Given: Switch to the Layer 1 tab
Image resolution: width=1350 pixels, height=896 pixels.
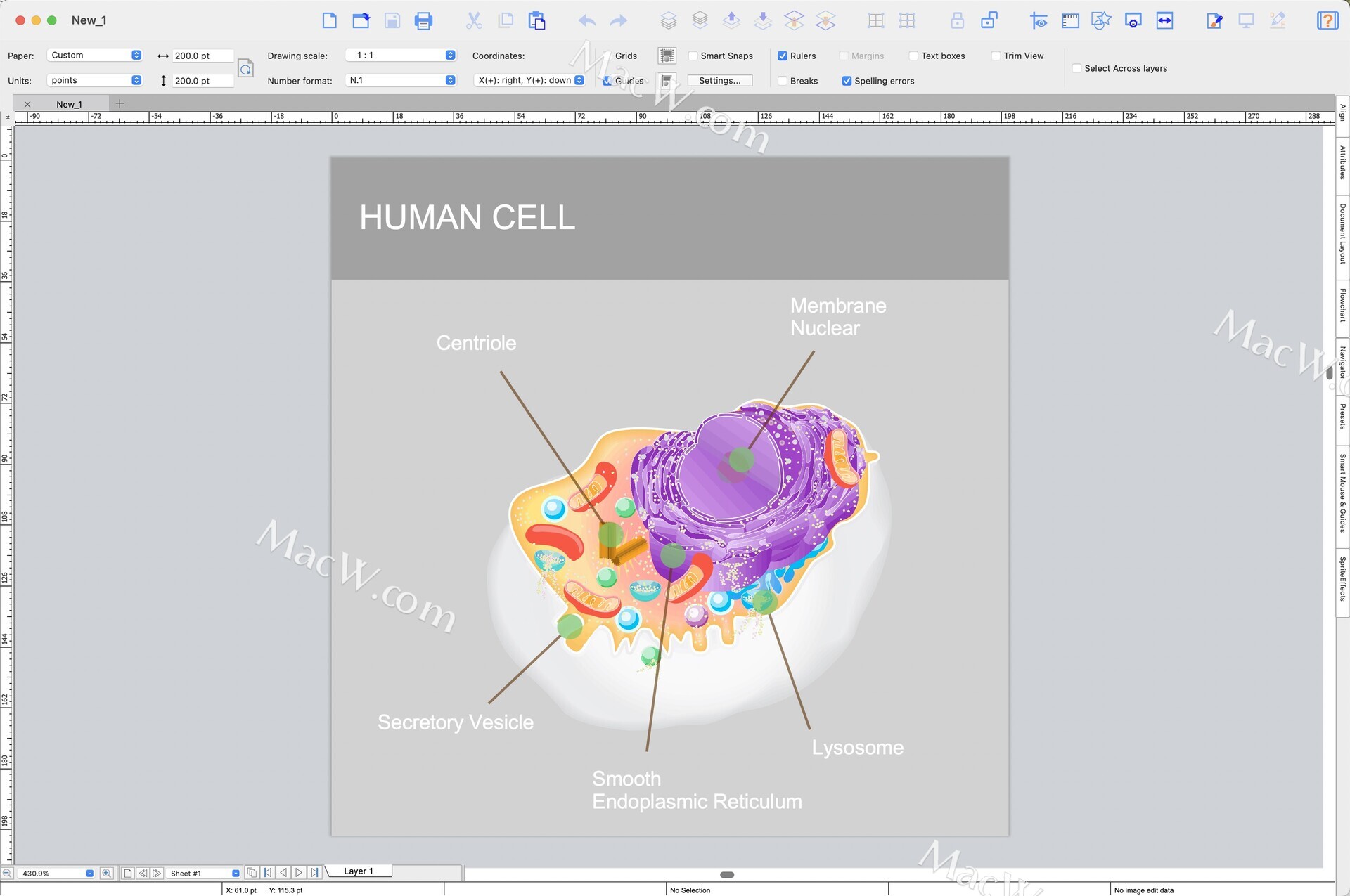Looking at the screenshot, I should (358, 871).
